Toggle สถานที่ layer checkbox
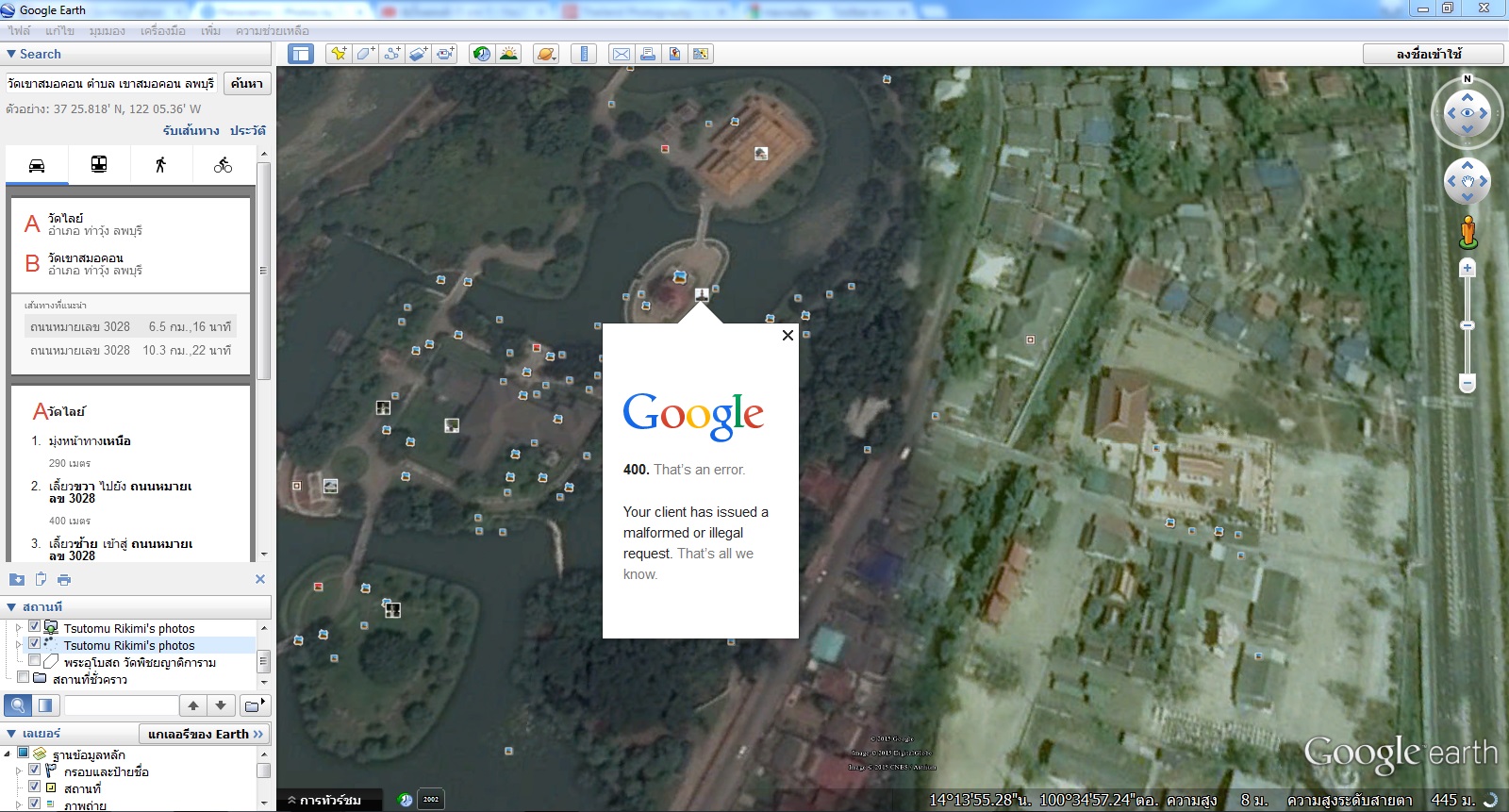1509x812 pixels. (x=34, y=787)
